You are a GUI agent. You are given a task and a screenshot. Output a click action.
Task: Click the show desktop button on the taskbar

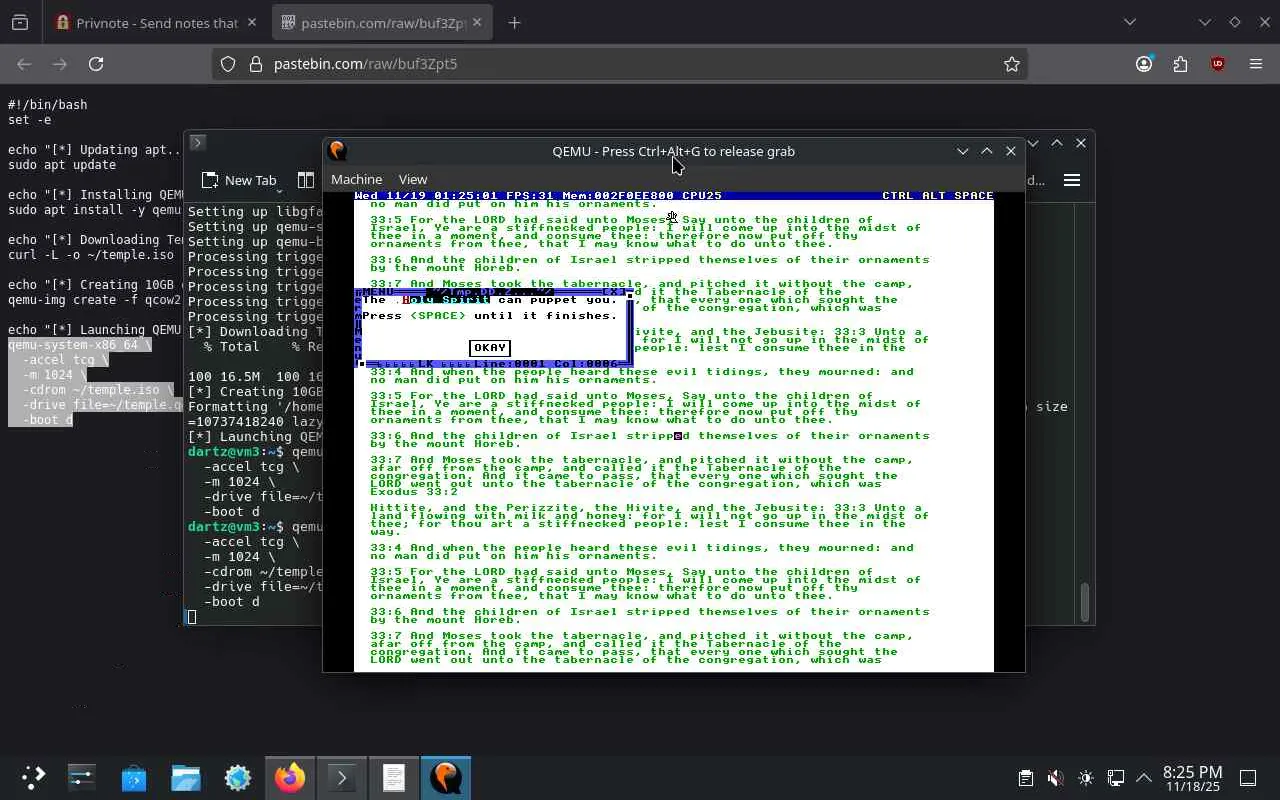pos(1248,778)
